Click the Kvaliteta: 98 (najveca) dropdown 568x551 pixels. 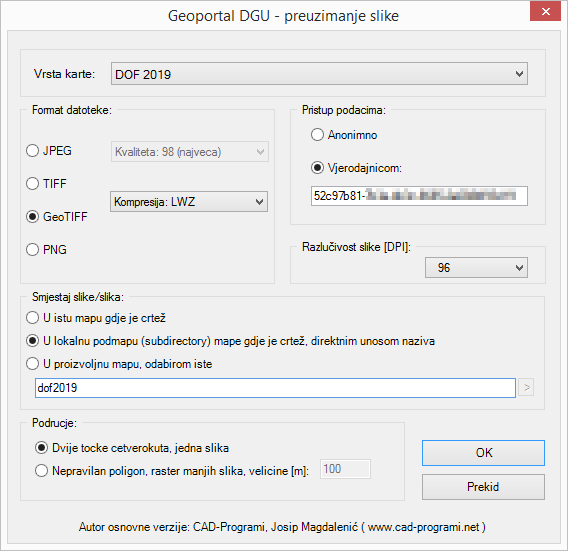189,151
